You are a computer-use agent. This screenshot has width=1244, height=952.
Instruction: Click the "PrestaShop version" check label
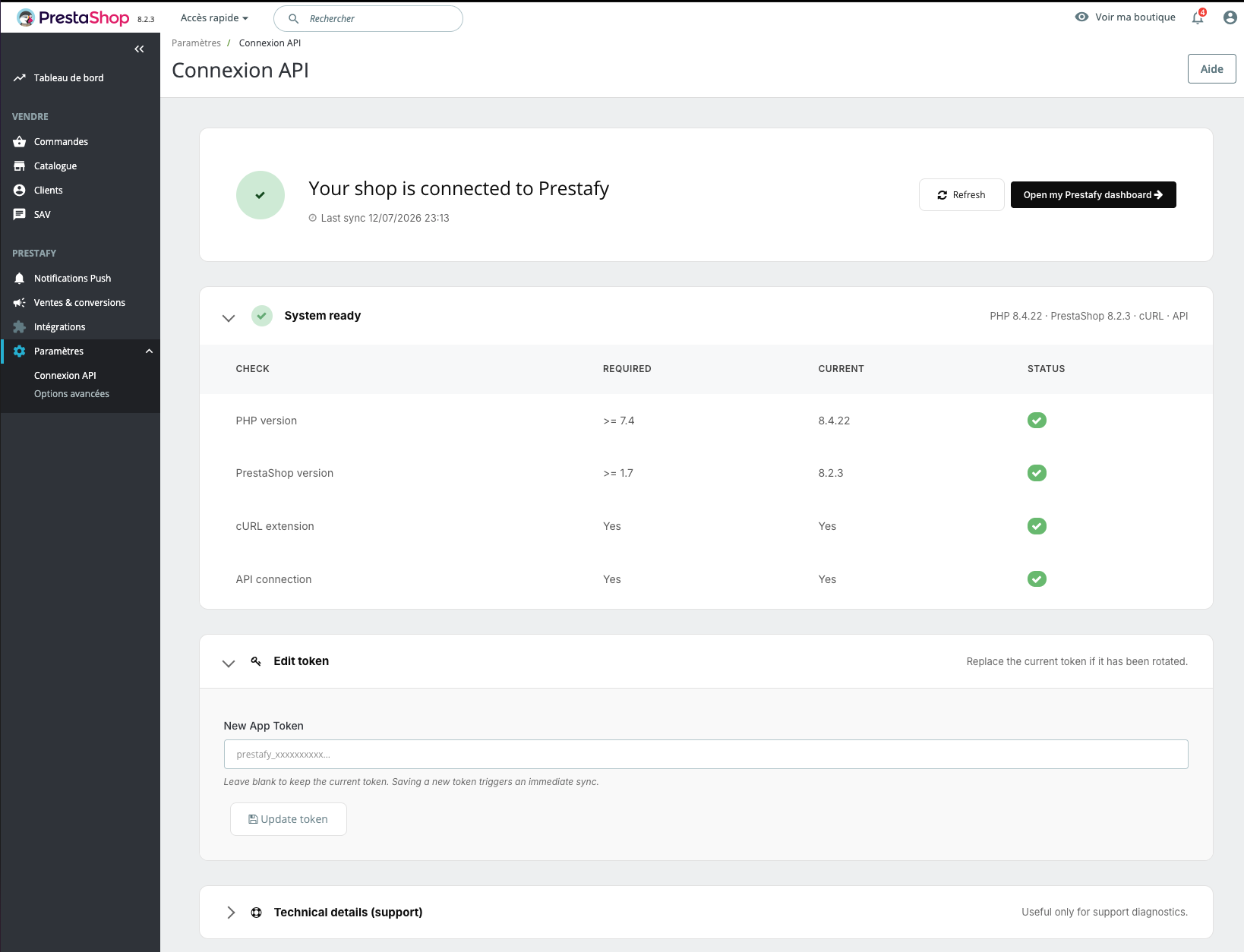tap(285, 473)
